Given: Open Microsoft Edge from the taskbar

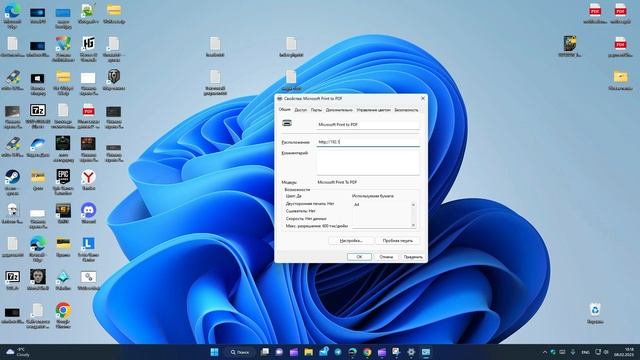Looking at the screenshot, I should 353,352.
